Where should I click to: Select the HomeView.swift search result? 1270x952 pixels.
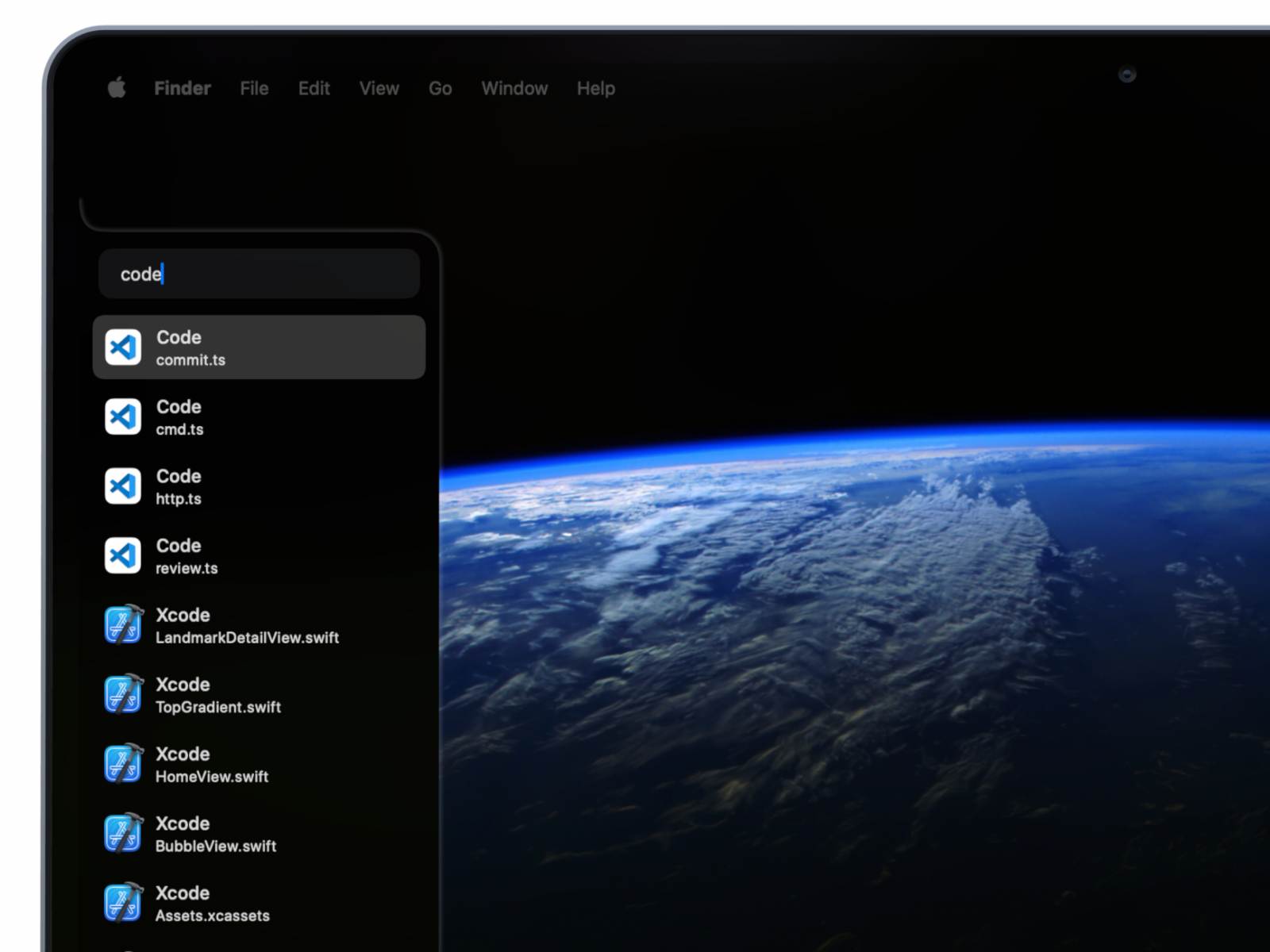click(x=260, y=763)
